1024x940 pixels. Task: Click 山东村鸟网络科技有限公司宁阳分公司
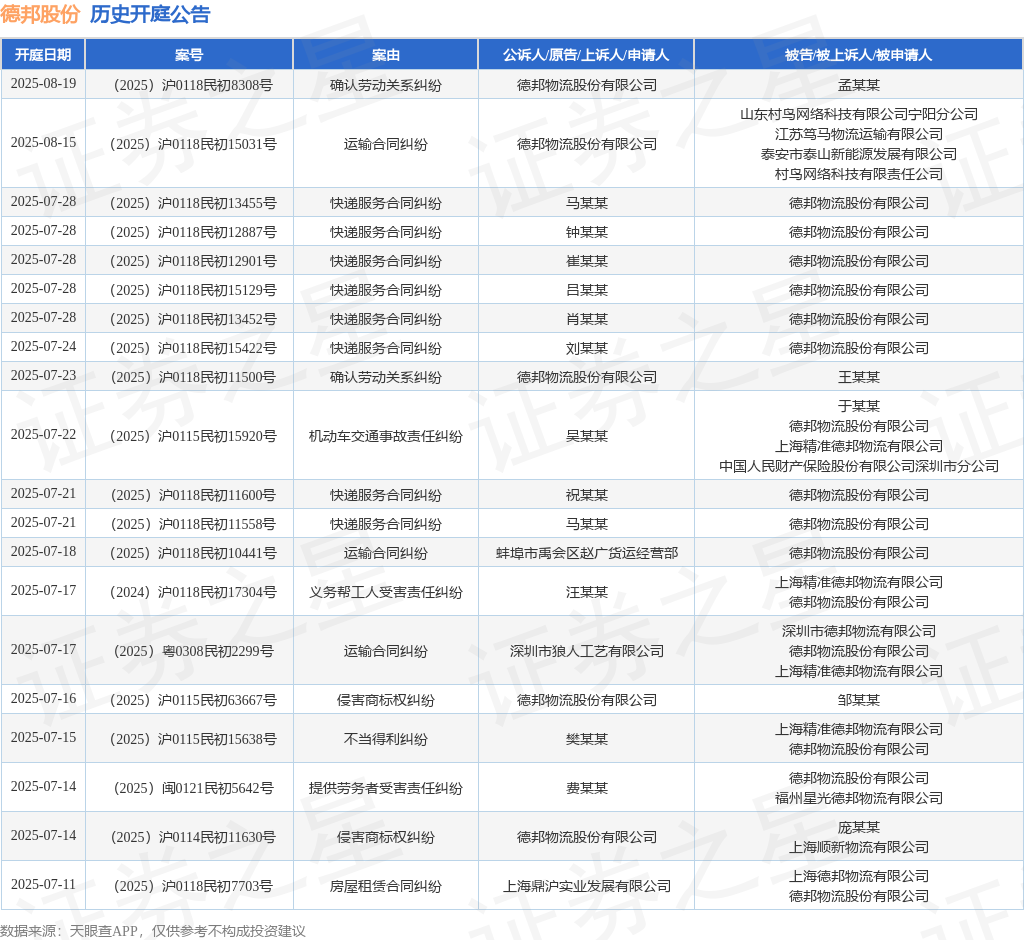859,114
